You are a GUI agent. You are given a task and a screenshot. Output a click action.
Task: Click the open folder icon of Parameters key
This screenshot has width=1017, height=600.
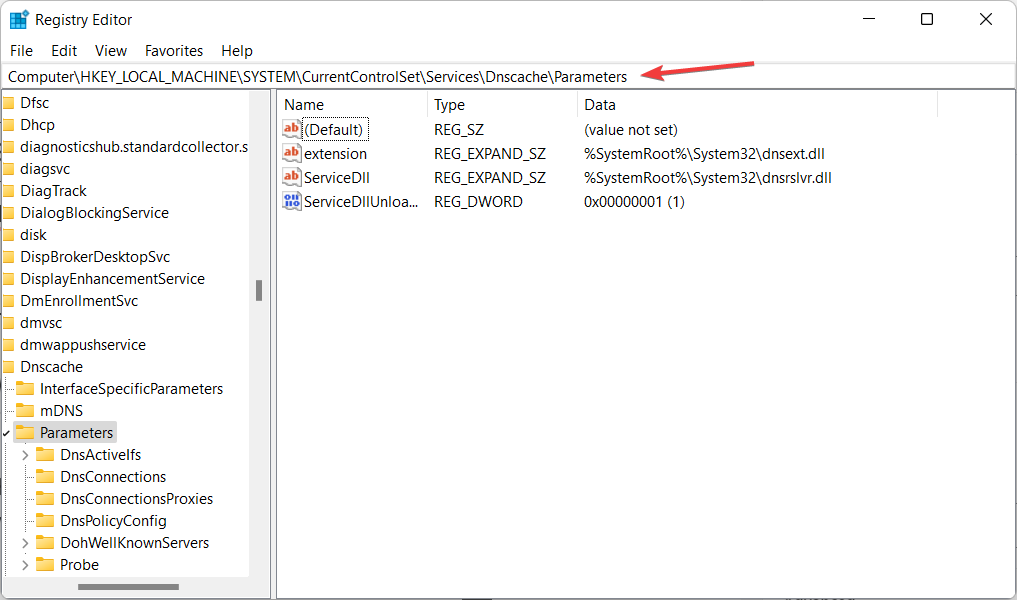click(25, 432)
